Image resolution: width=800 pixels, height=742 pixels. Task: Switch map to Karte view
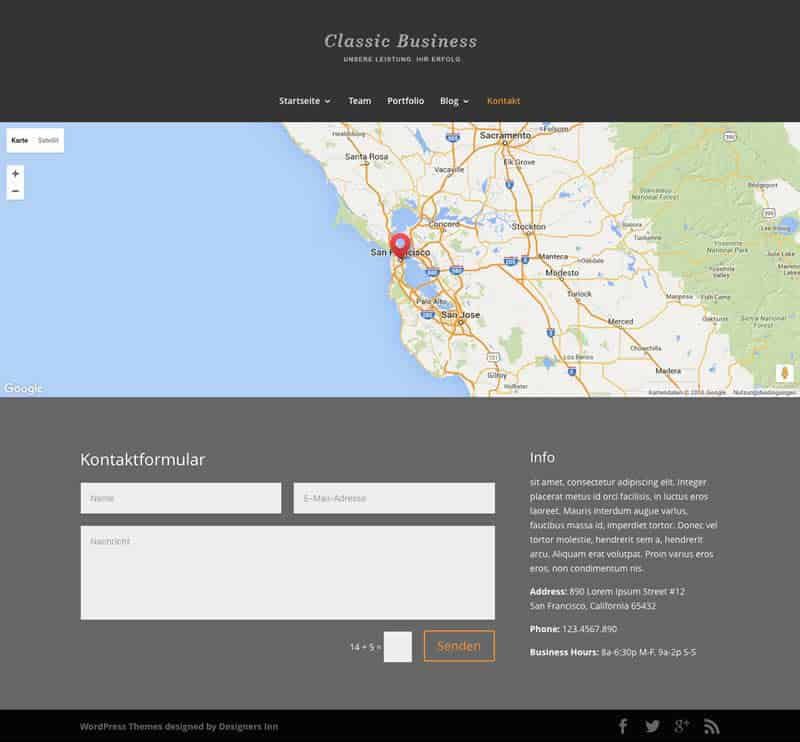[20, 141]
